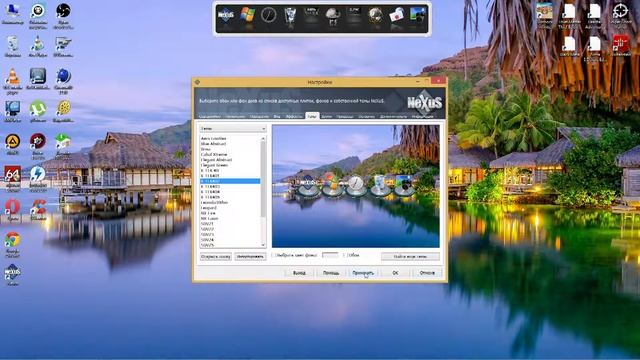Open the 'Темы' dropdown above the list

[233, 129]
